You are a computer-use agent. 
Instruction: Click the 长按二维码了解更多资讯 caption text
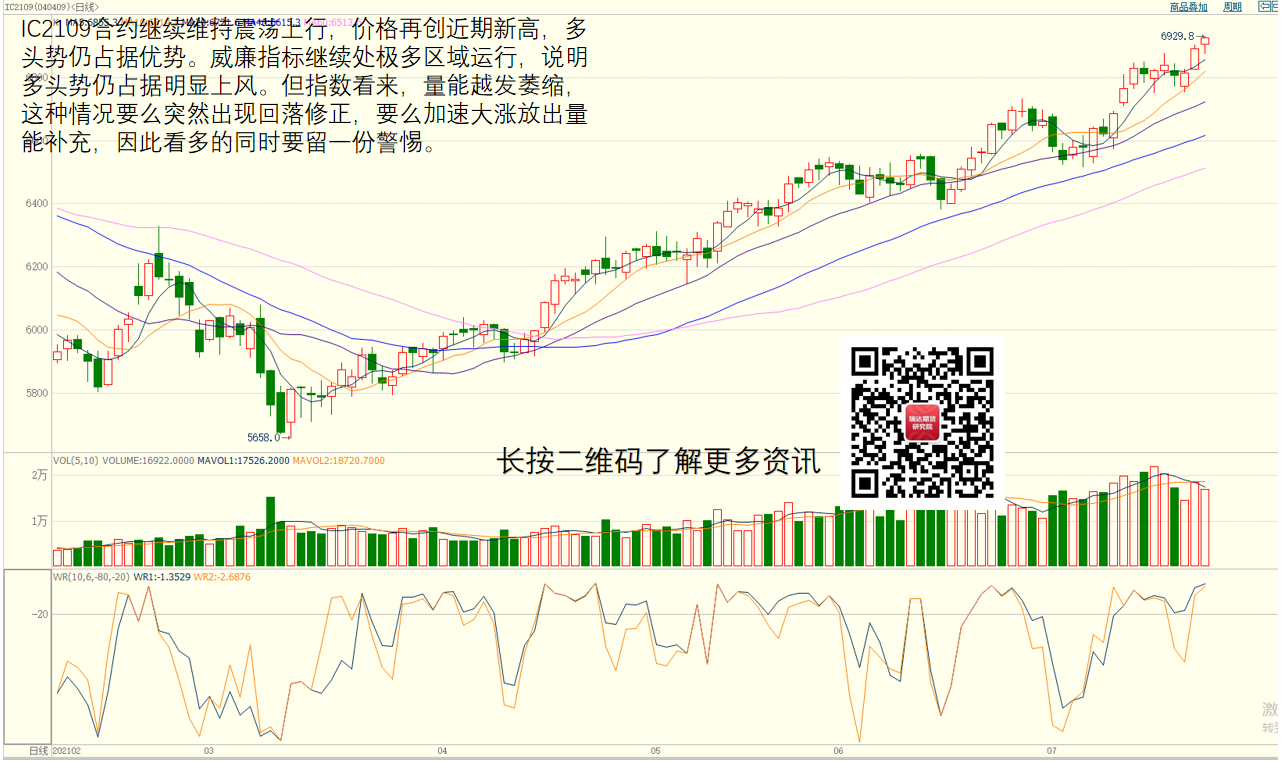click(658, 461)
